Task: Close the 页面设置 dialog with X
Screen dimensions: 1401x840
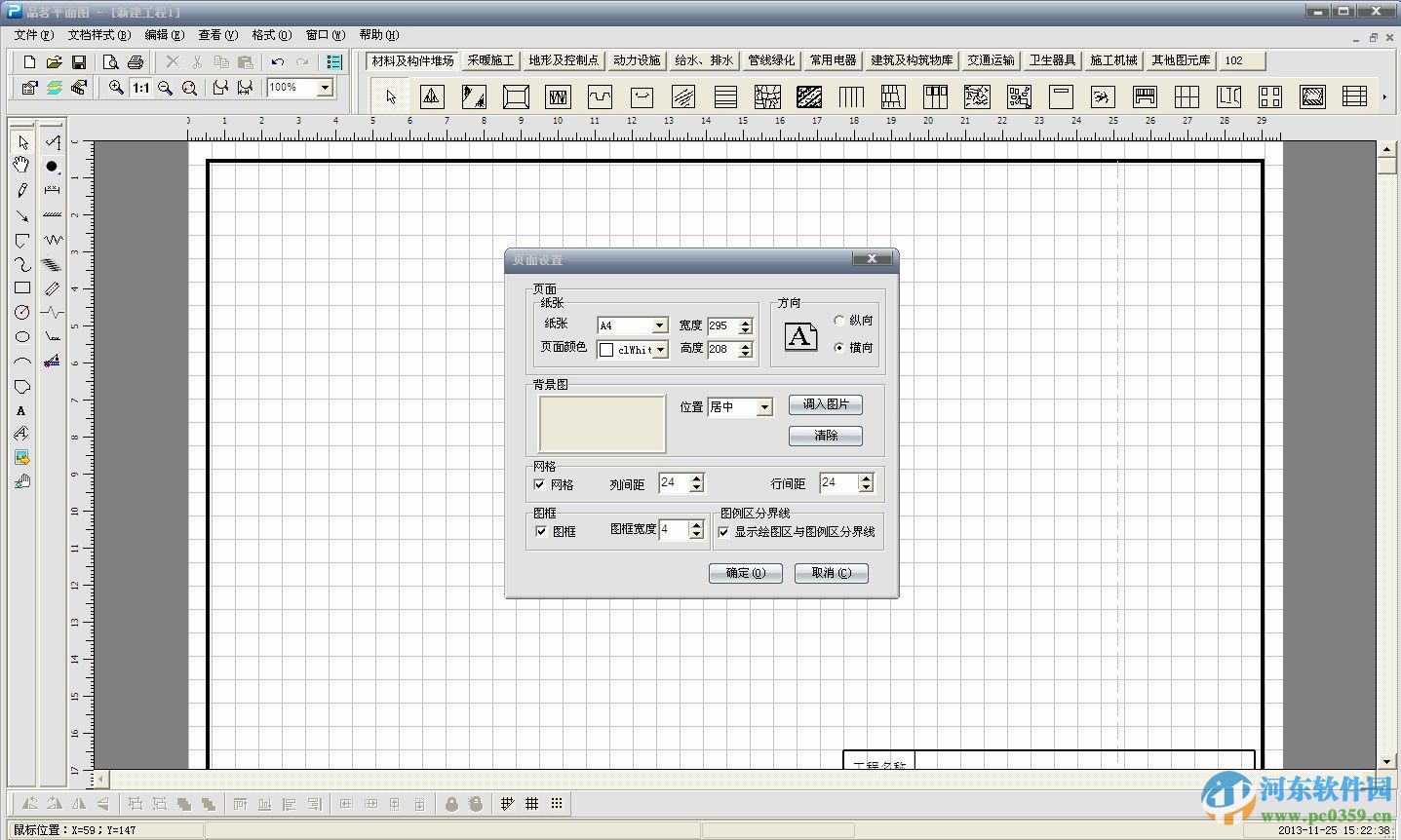Action: (x=872, y=258)
